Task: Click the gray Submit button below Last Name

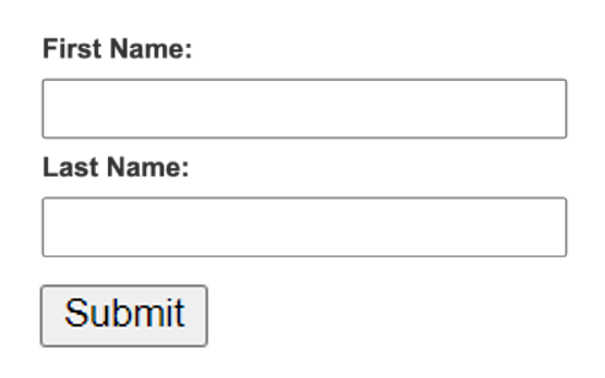Action: coord(124,316)
